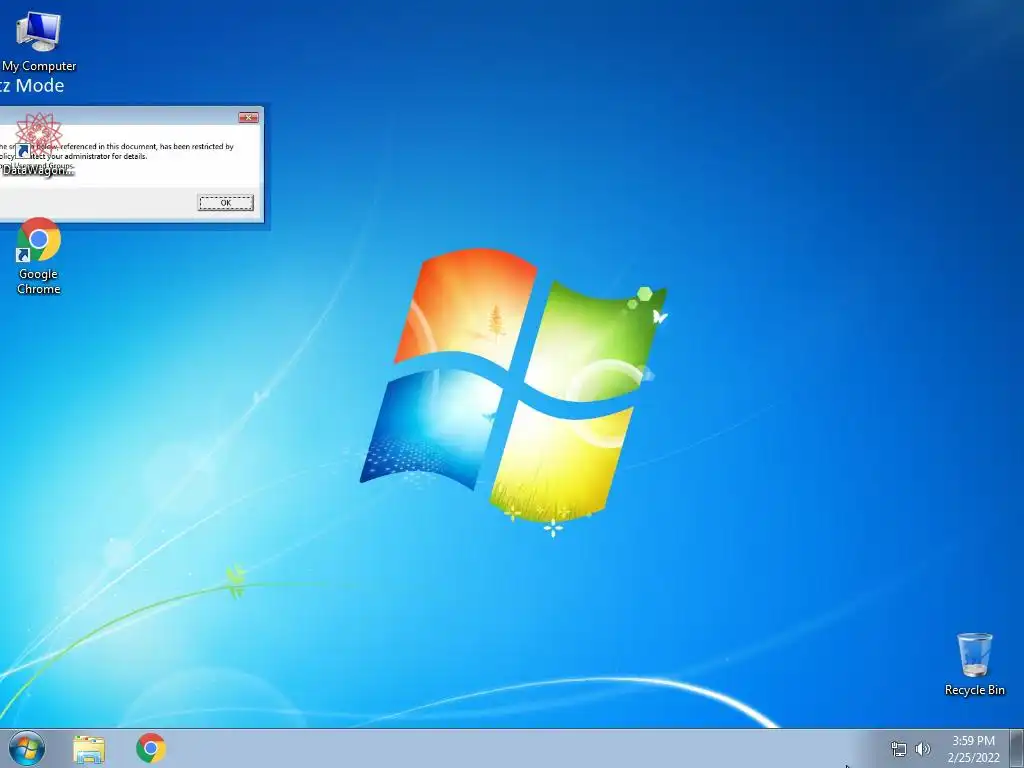Open the network status tray icon

[x=899, y=749]
